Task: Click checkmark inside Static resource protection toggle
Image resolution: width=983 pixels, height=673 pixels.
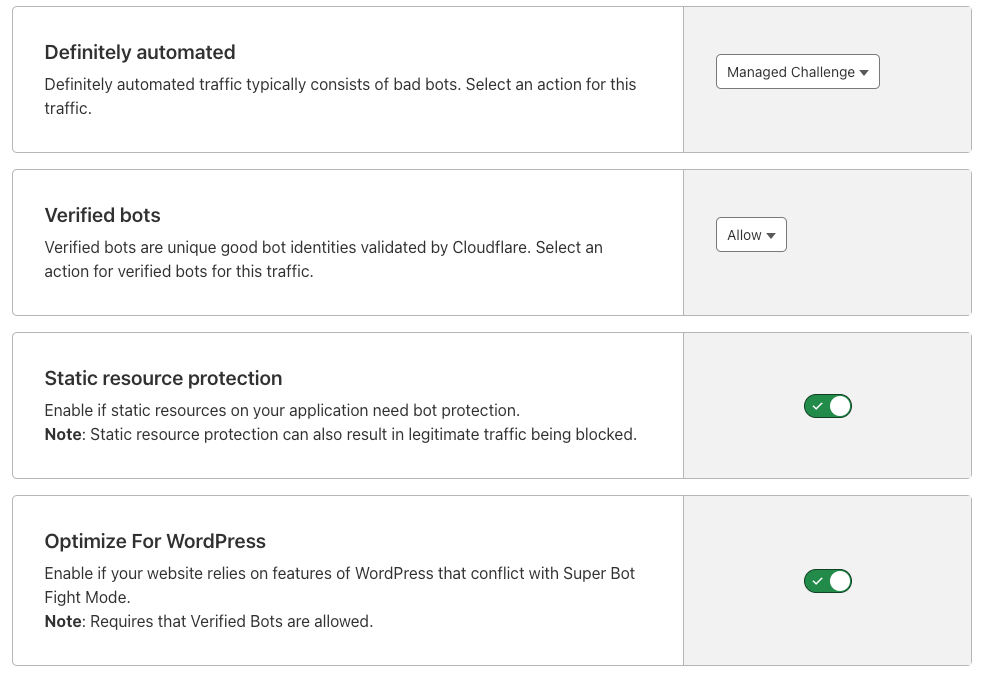Action: (x=817, y=406)
